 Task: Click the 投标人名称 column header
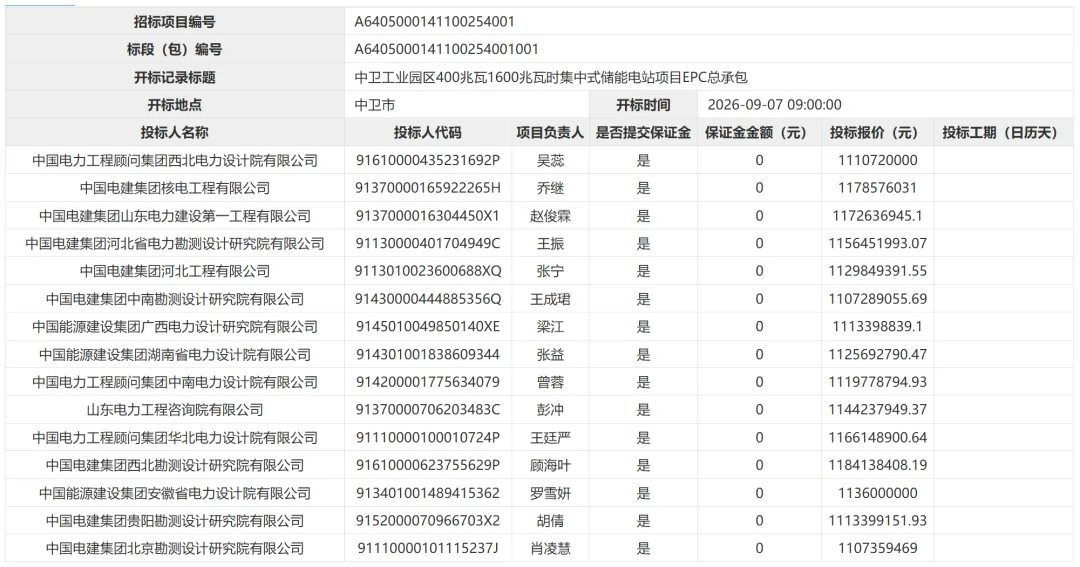pyautogui.click(x=174, y=132)
